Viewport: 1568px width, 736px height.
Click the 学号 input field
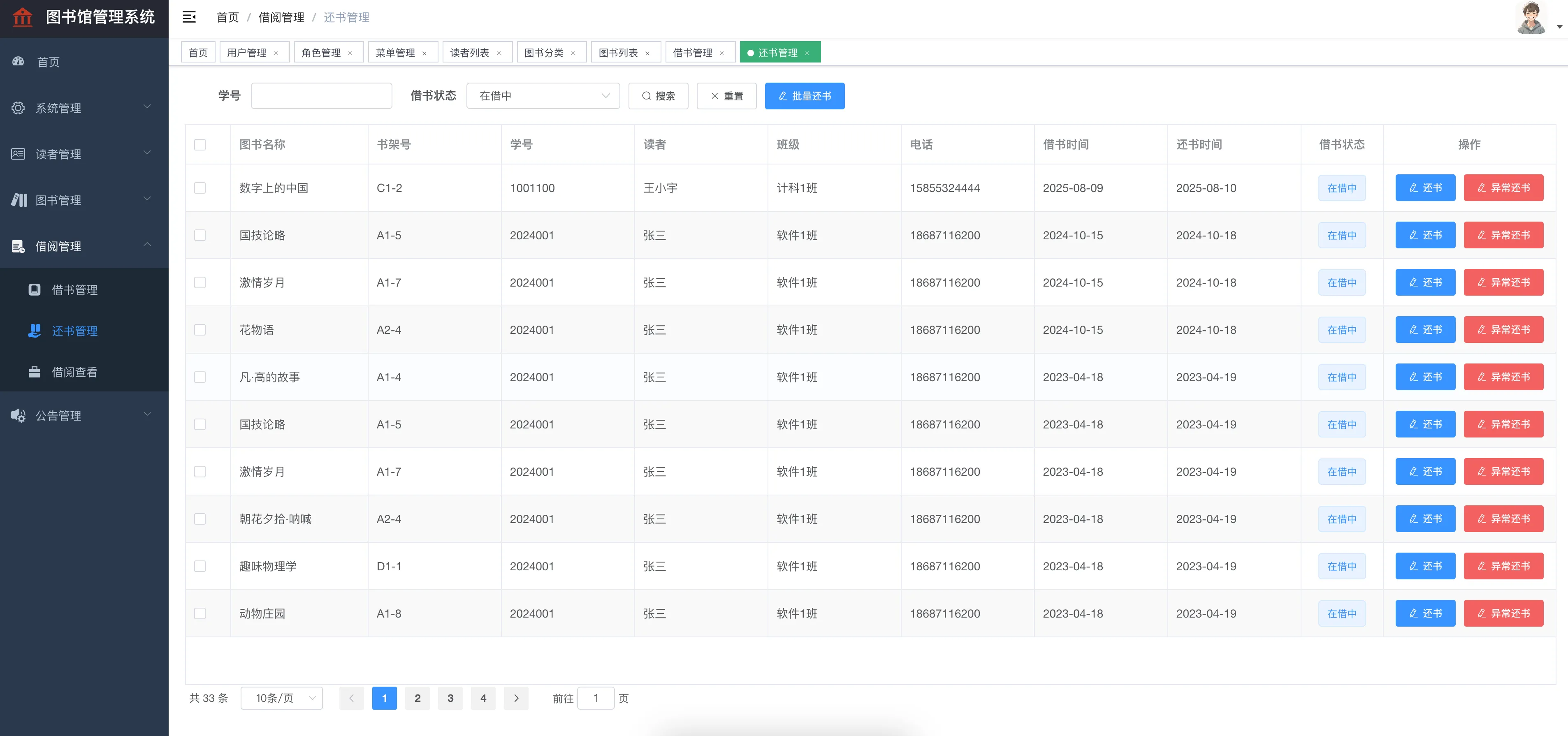(321, 96)
